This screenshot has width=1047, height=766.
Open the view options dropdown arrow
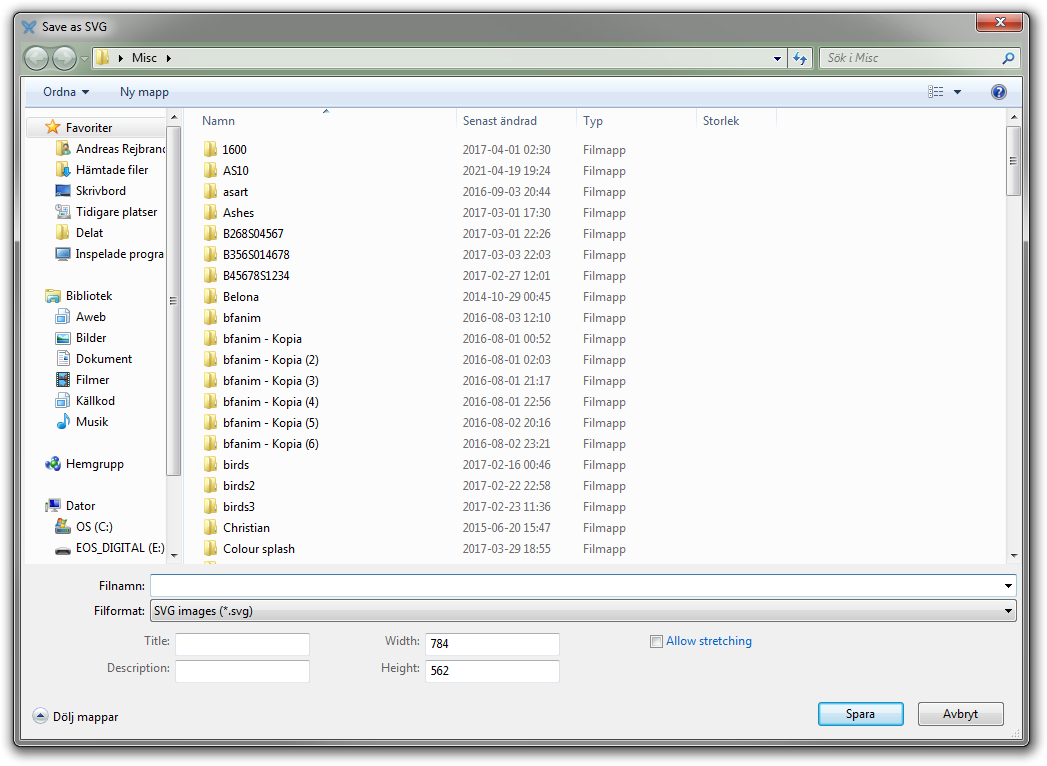coord(957,92)
